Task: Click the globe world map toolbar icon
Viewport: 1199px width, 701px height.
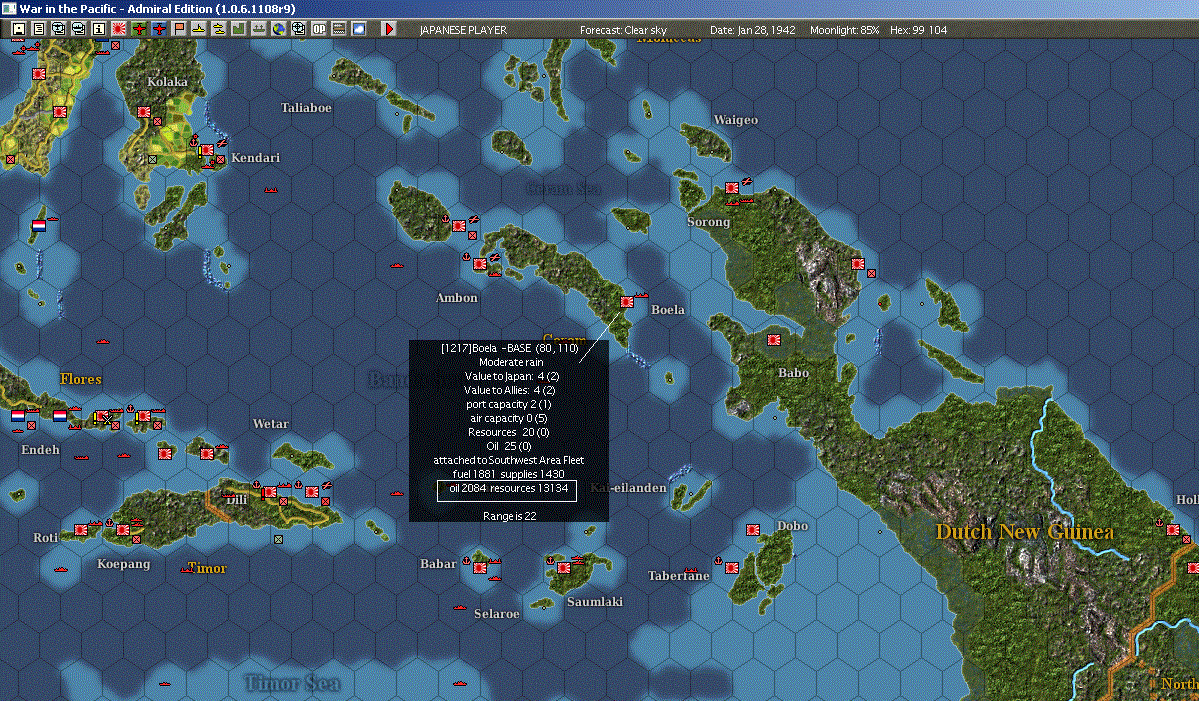Action: click(x=279, y=29)
